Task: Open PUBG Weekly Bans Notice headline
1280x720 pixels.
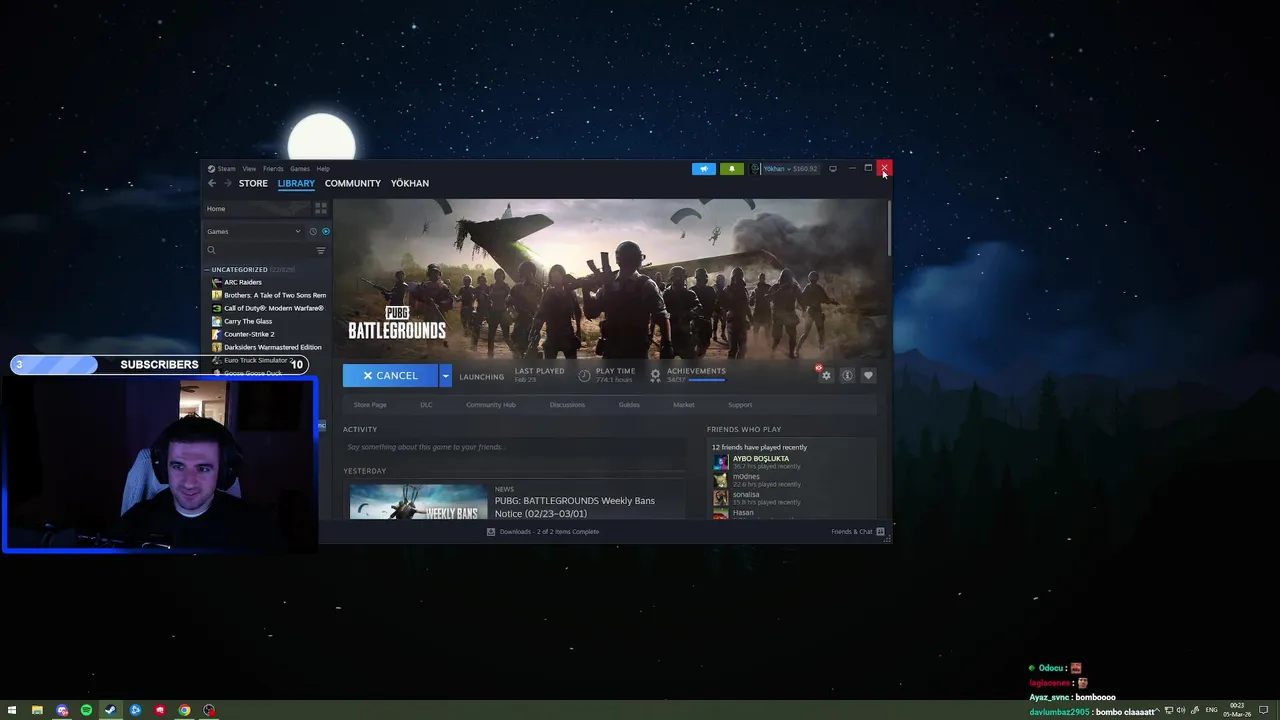Action: pyautogui.click(x=575, y=507)
